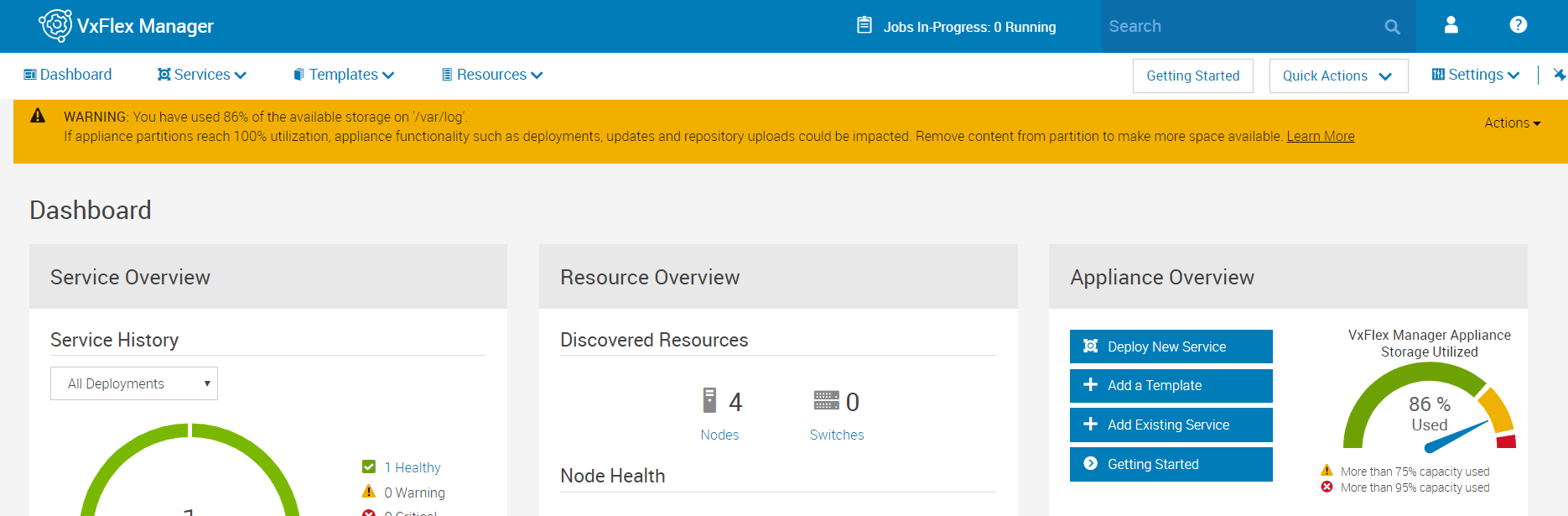Click the search magnifier icon
The width and height of the screenshot is (1568, 516).
1392,27
